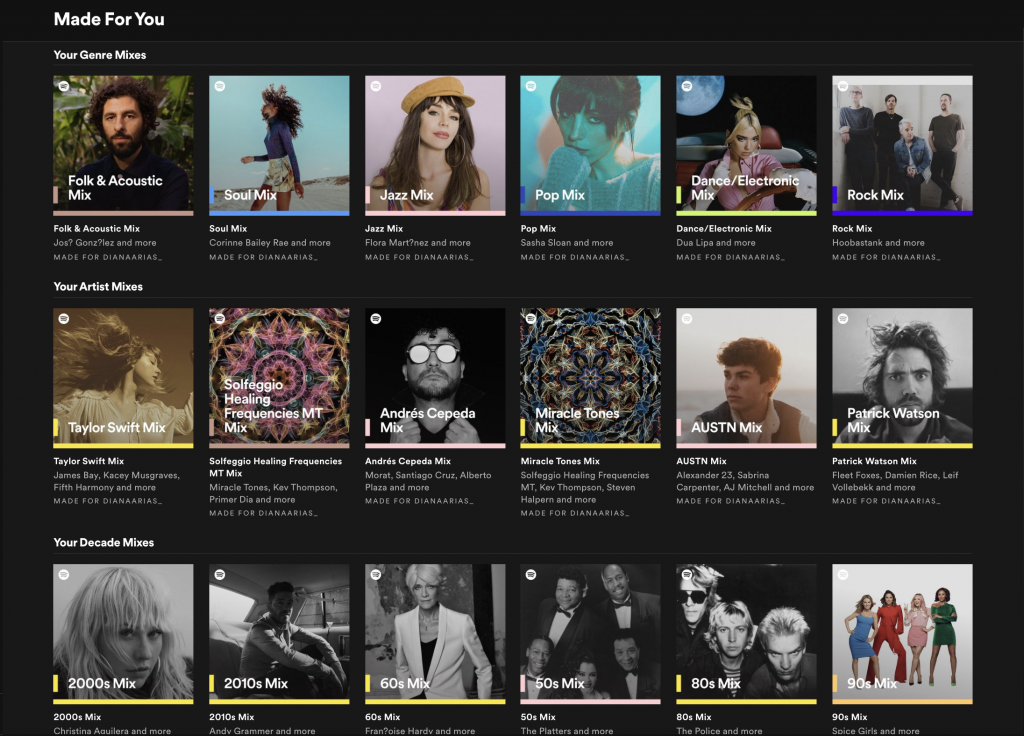Click the Jazz Mix title link
Screen dimensions: 1024x736
click(x=384, y=229)
